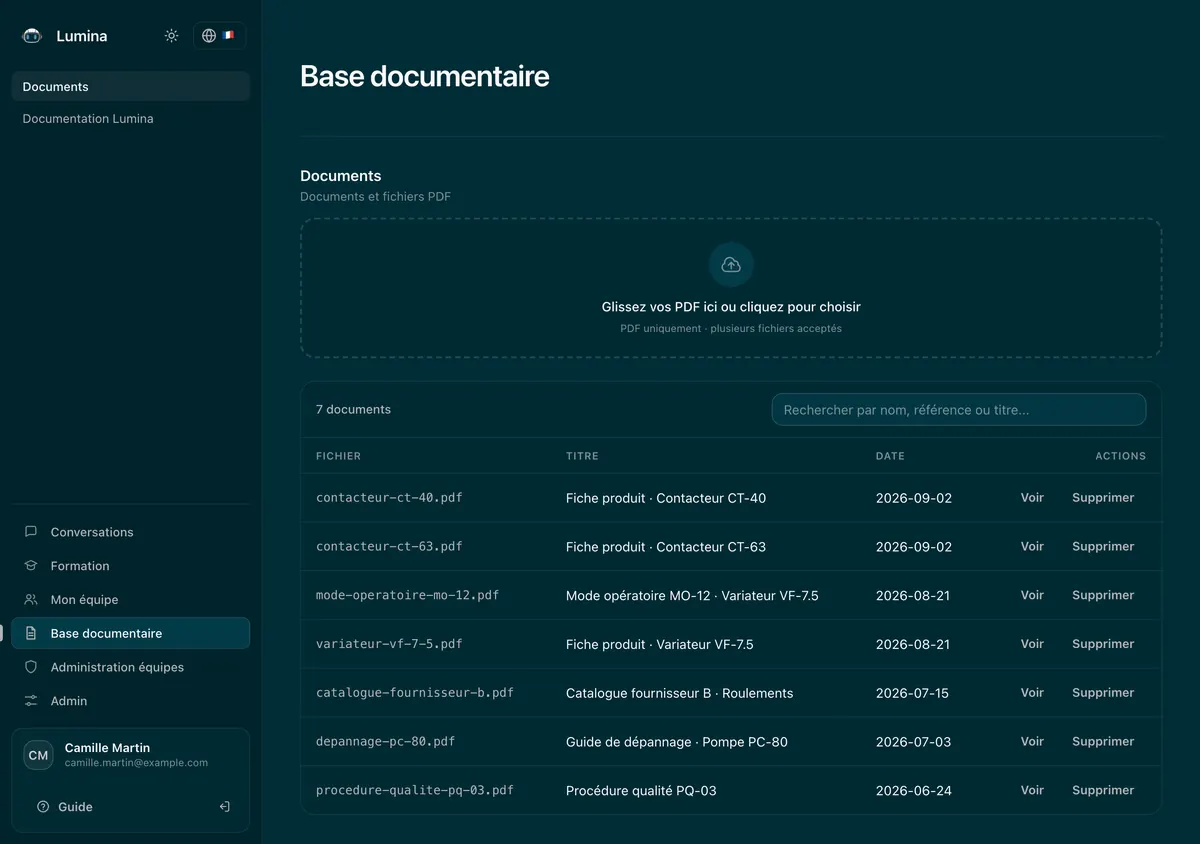Click title Fiche produit · Contacteur CT-63
The width and height of the screenshot is (1200, 844).
click(666, 547)
